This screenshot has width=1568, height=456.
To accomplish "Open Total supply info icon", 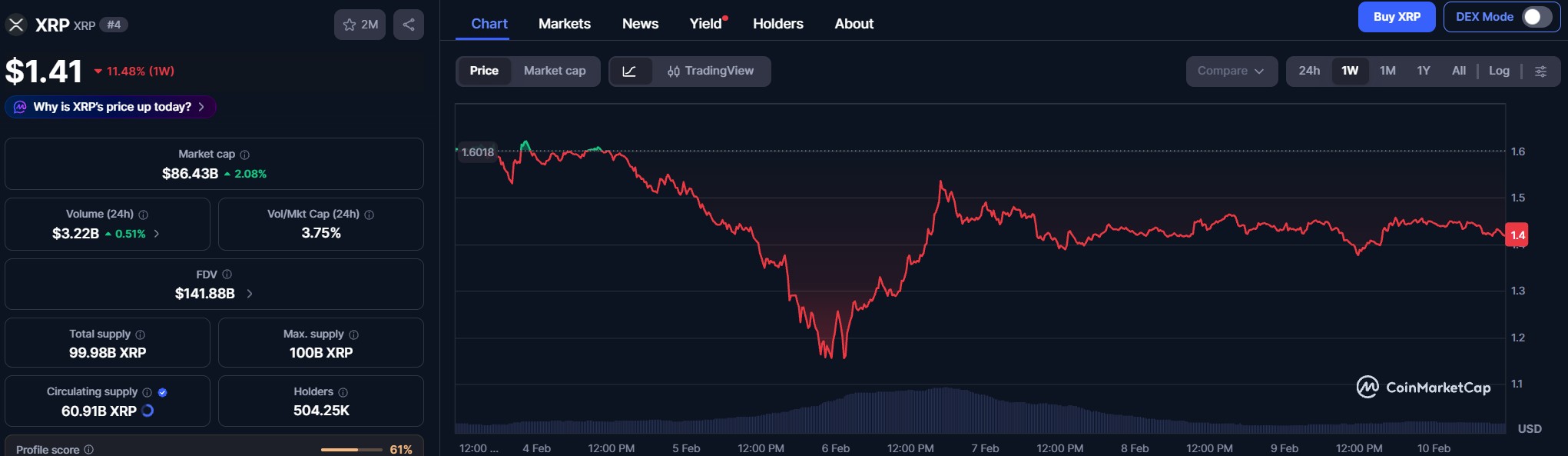I will 140,335.
